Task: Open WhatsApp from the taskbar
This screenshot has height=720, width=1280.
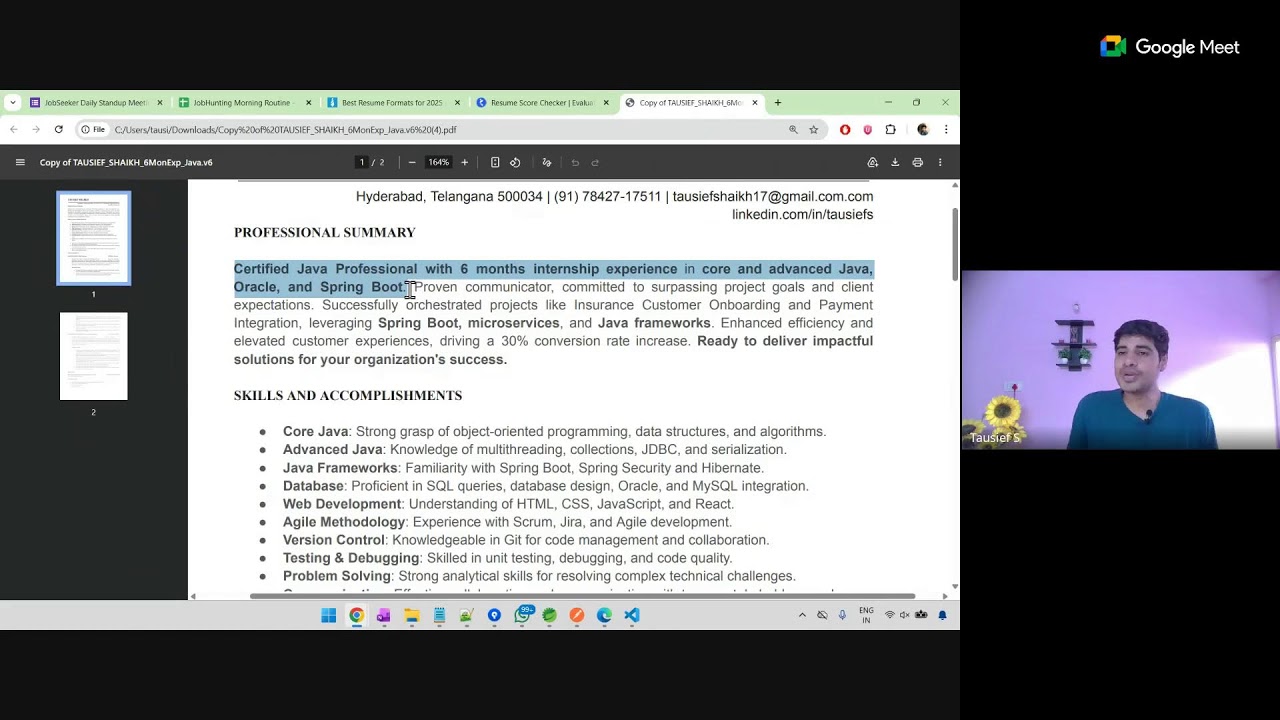Action: pos(522,615)
